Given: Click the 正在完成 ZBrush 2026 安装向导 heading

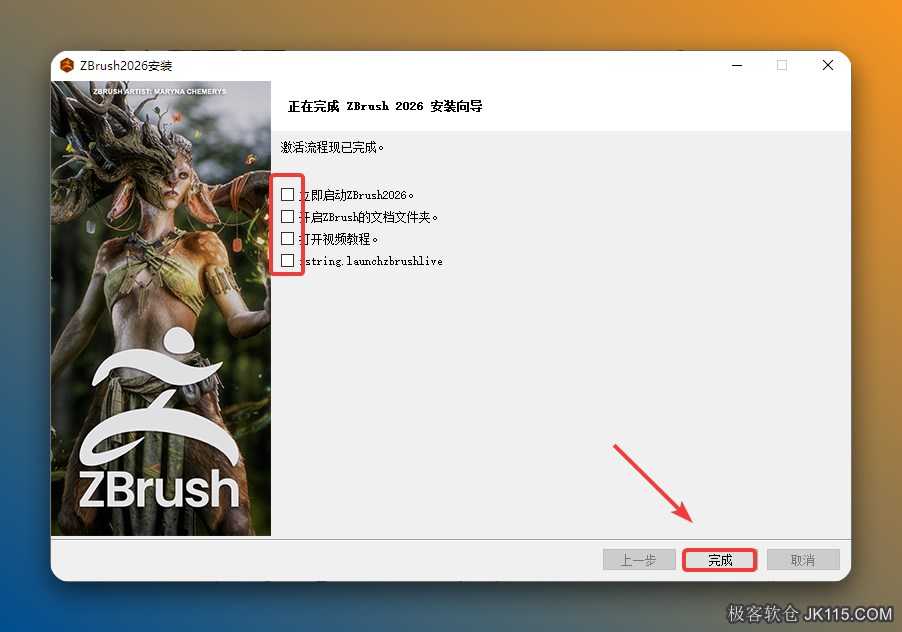Looking at the screenshot, I should [385, 106].
